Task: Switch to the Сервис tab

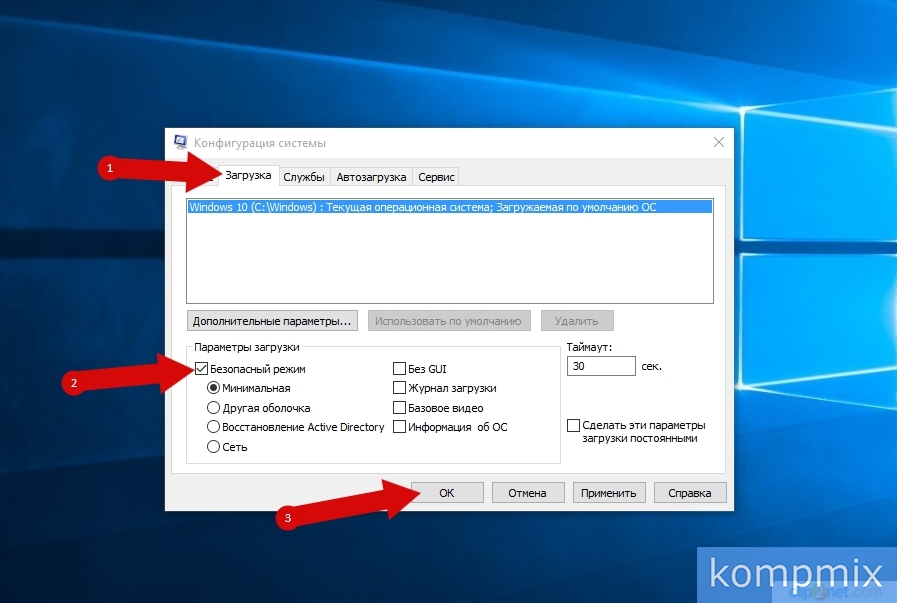Action: (436, 177)
